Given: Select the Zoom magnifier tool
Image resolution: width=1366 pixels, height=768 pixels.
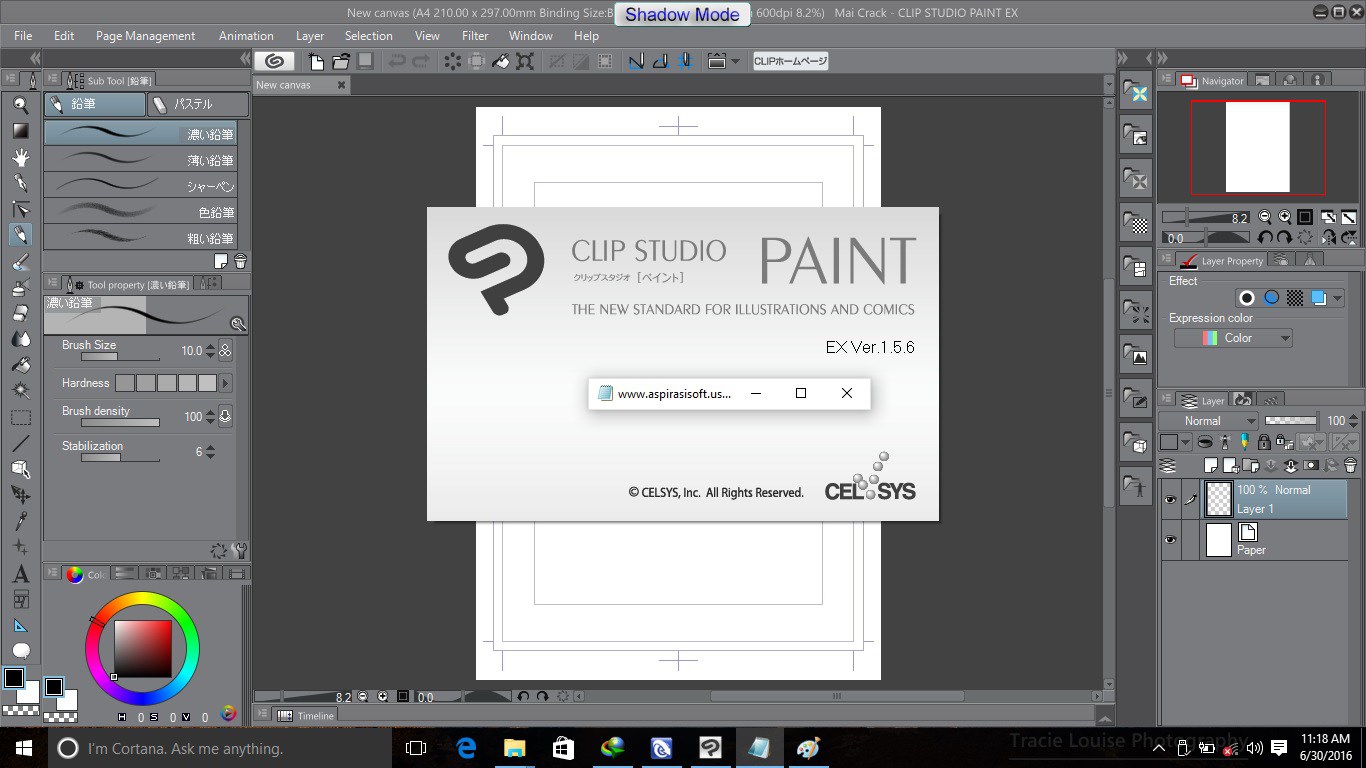Looking at the screenshot, I should point(20,104).
